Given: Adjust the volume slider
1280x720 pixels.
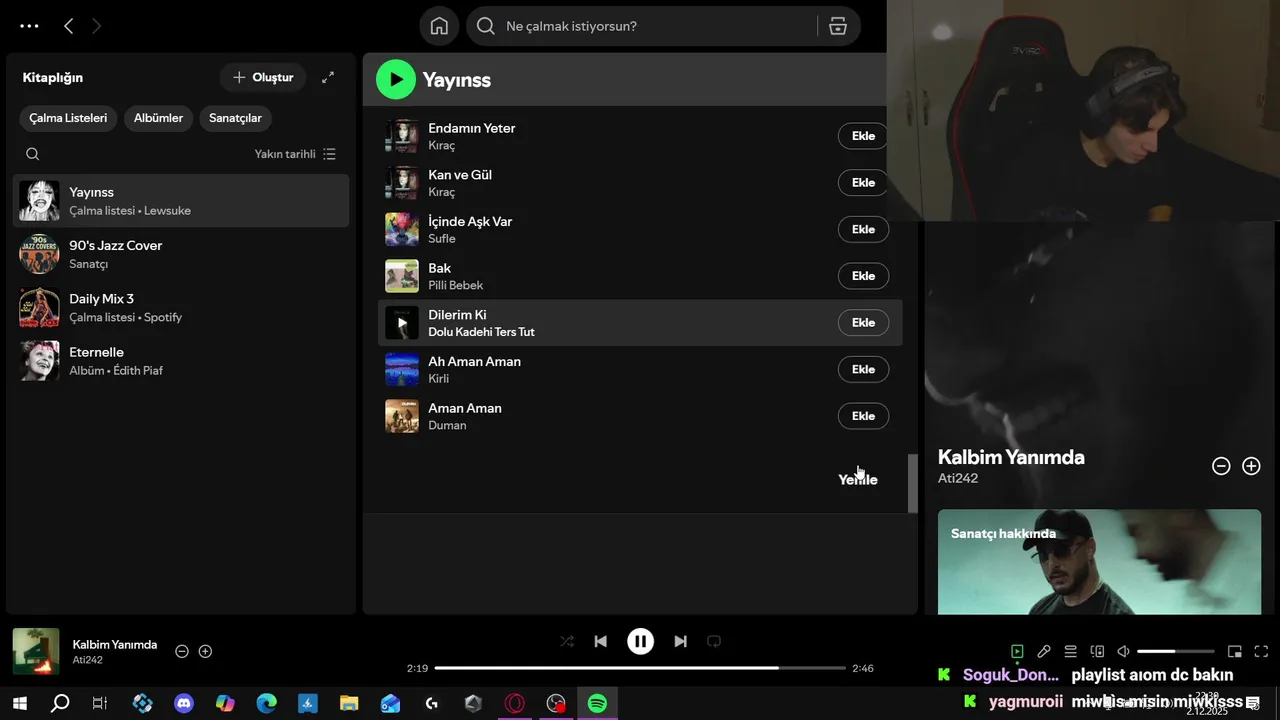Looking at the screenshot, I should click(x=1175, y=651).
